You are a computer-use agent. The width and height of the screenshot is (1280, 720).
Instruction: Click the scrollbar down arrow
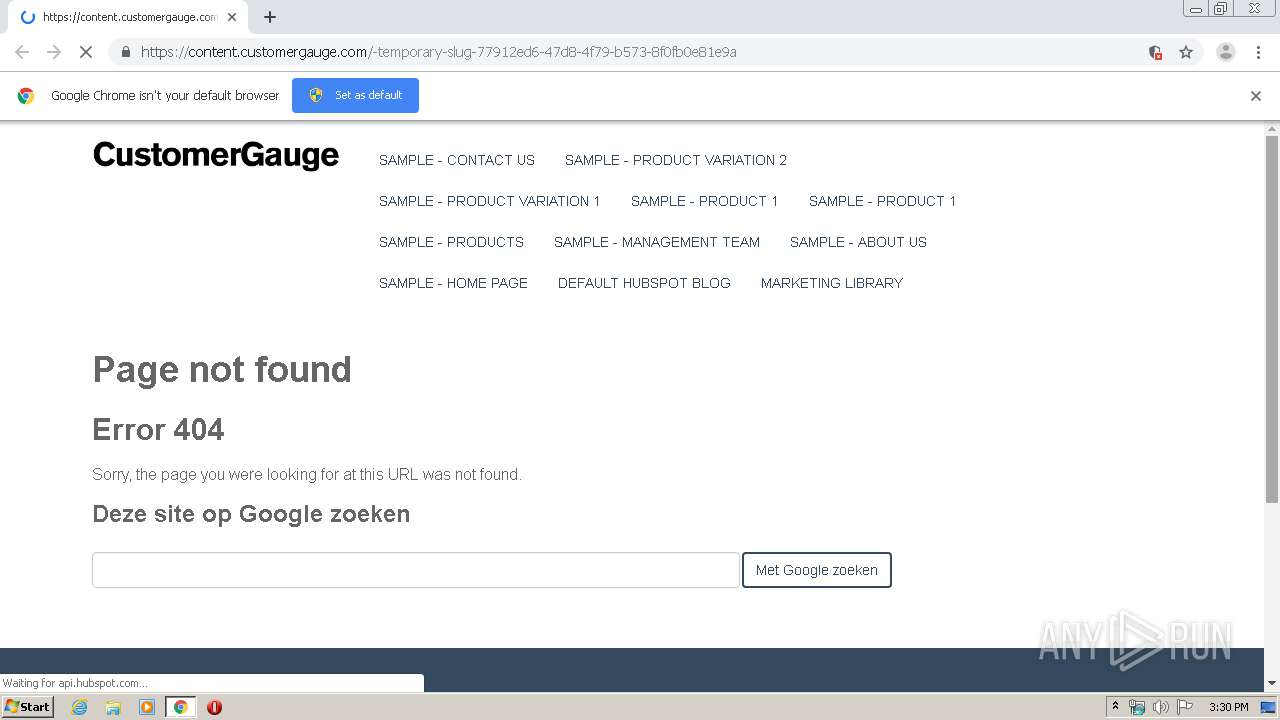1272,683
